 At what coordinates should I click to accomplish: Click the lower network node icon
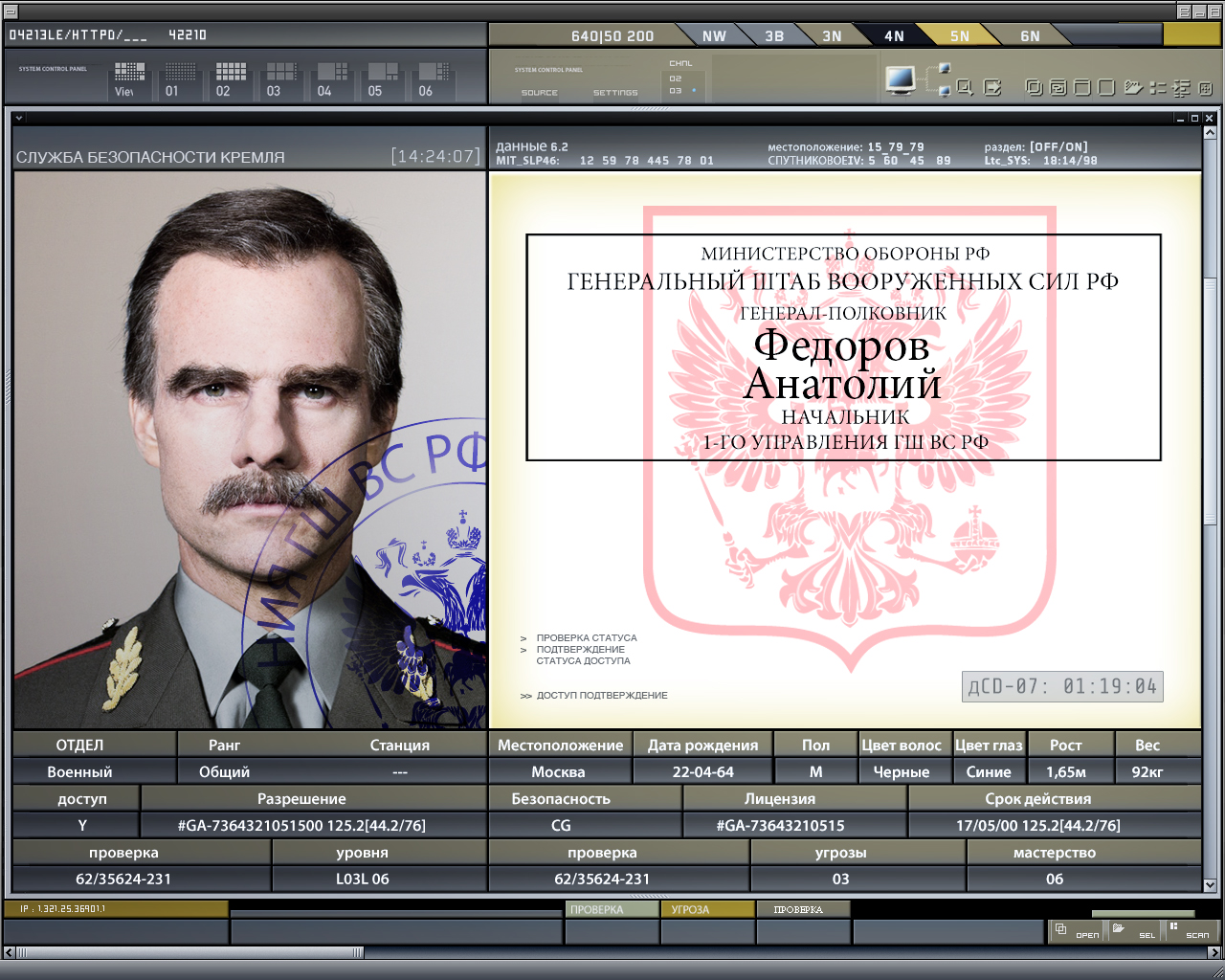945,91
